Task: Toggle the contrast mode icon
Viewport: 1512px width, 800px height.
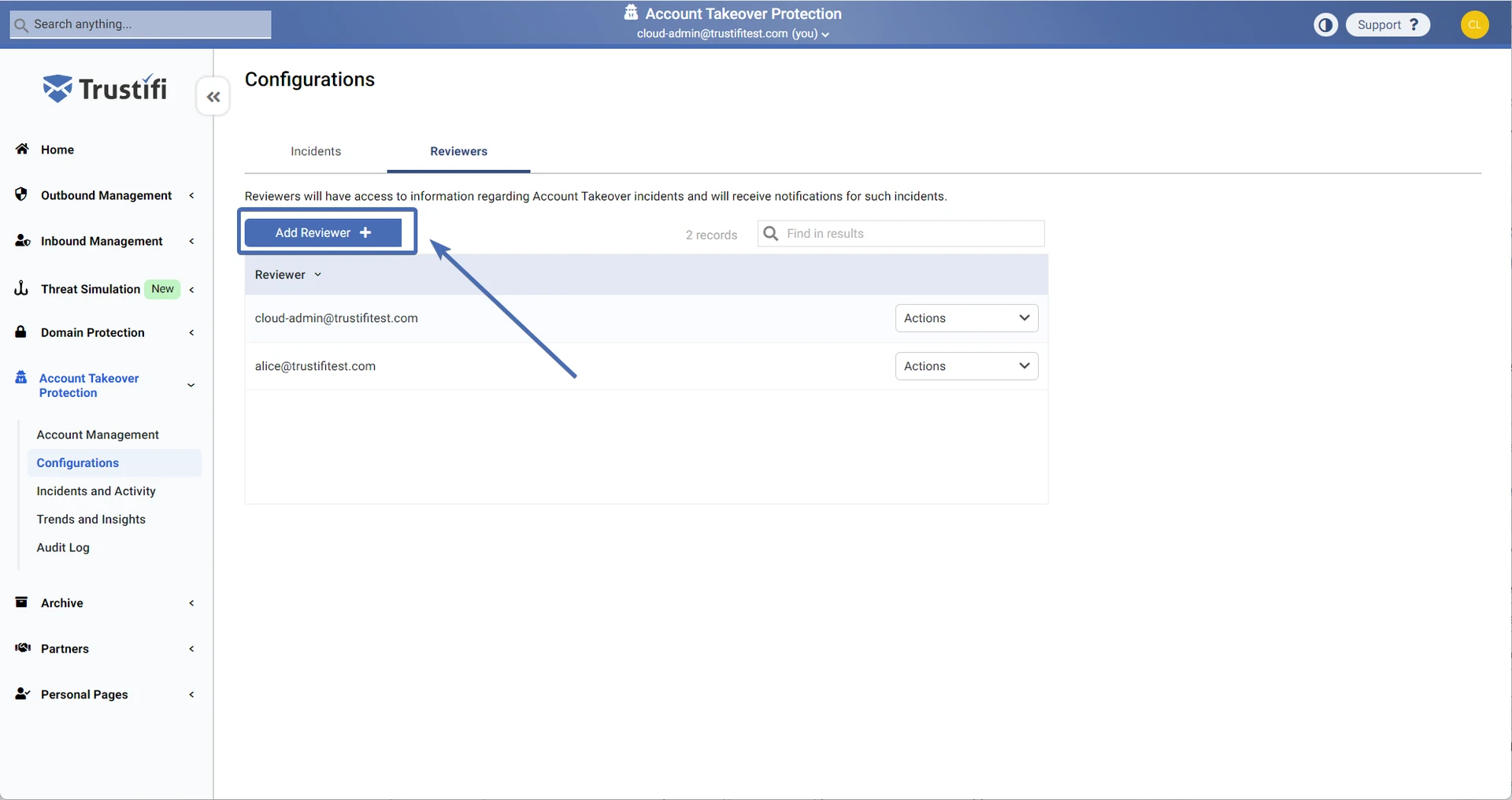Action: [x=1325, y=25]
